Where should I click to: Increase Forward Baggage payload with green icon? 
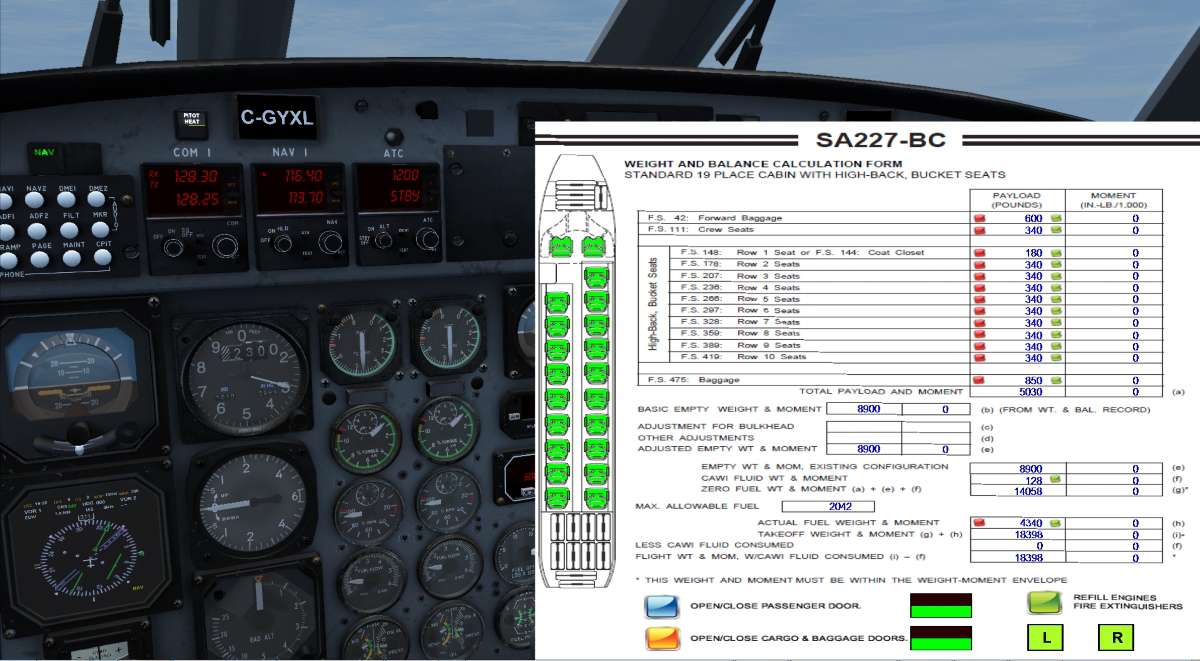(x=1056, y=218)
